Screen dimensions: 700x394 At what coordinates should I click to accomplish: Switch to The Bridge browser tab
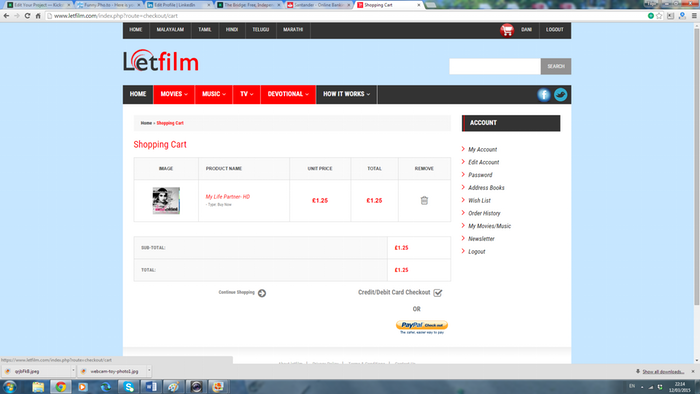pos(249,5)
